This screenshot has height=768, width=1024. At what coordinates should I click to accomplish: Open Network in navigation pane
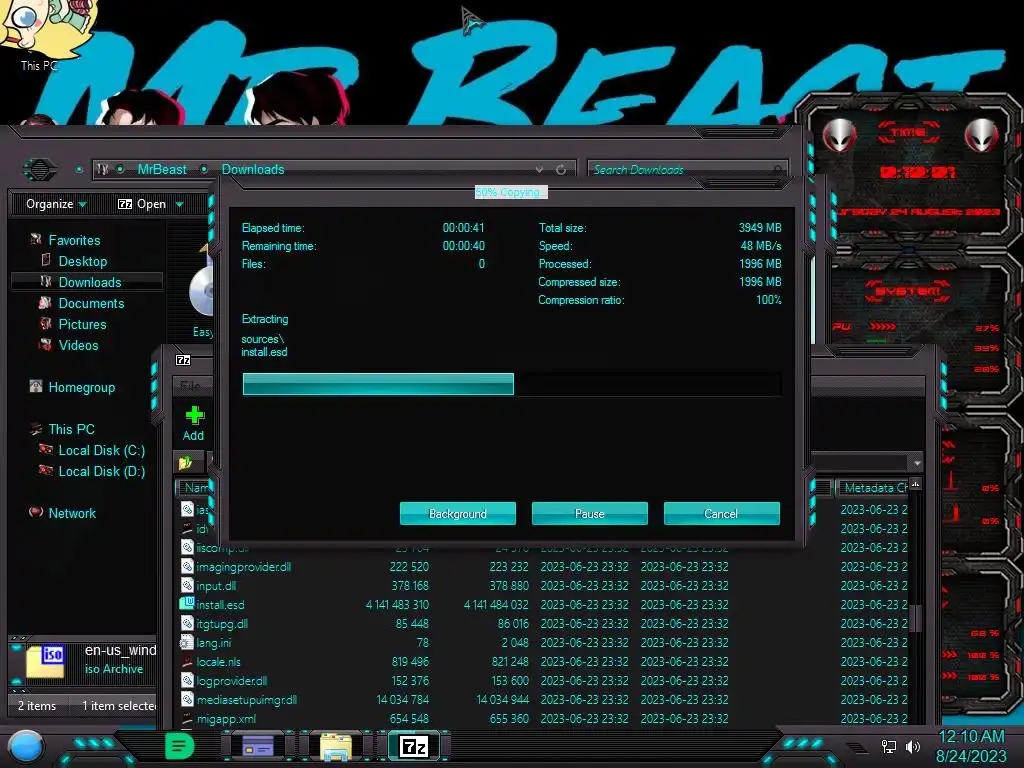(x=72, y=513)
